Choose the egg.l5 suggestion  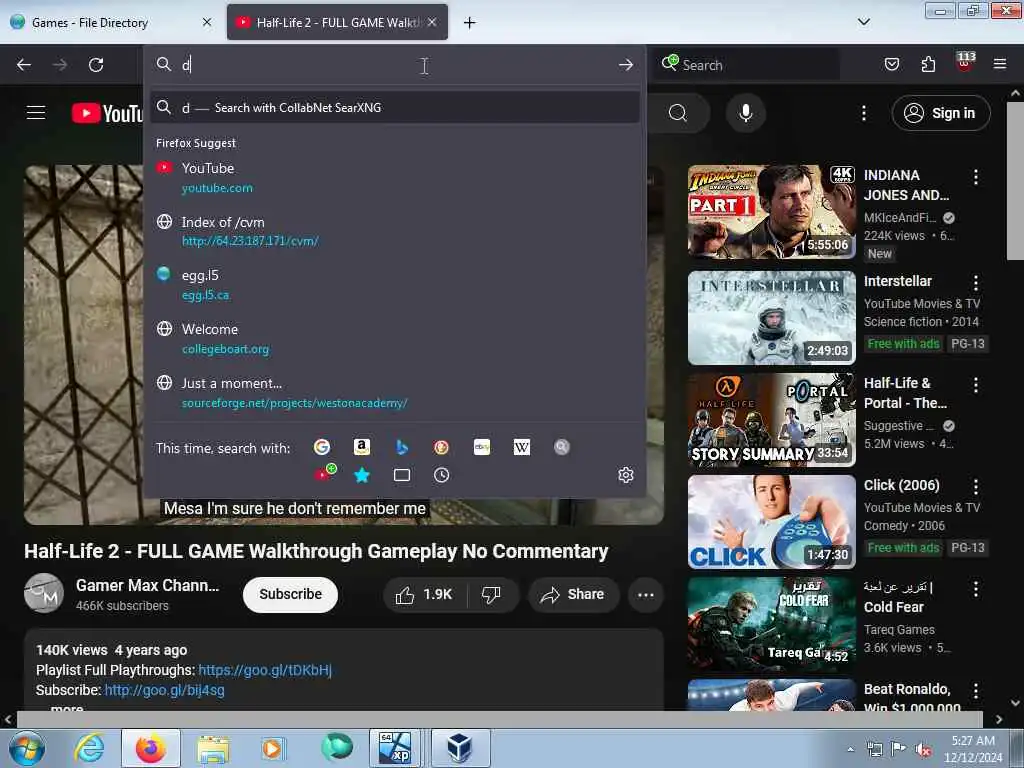pos(395,285)
